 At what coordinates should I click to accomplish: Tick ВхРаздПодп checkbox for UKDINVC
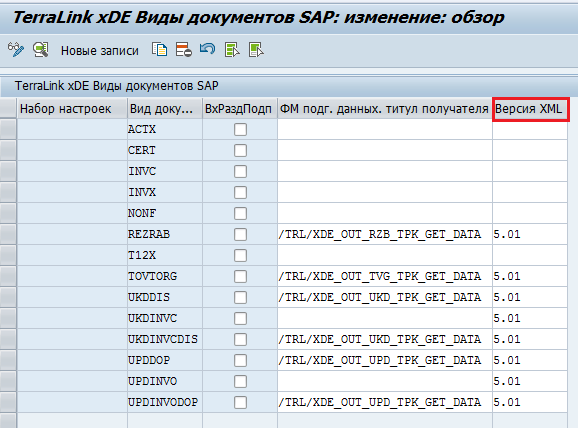(240, 319)
